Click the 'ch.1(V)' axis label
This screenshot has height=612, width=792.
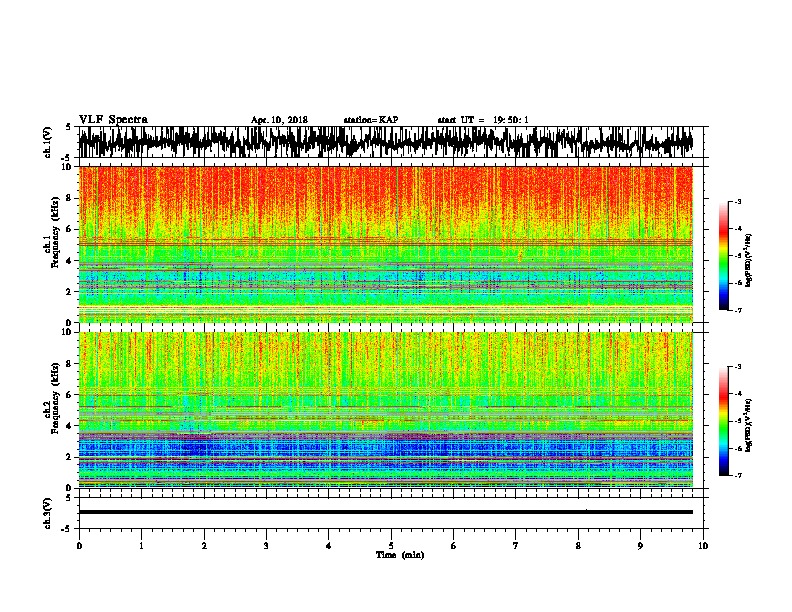coord(48,142)
